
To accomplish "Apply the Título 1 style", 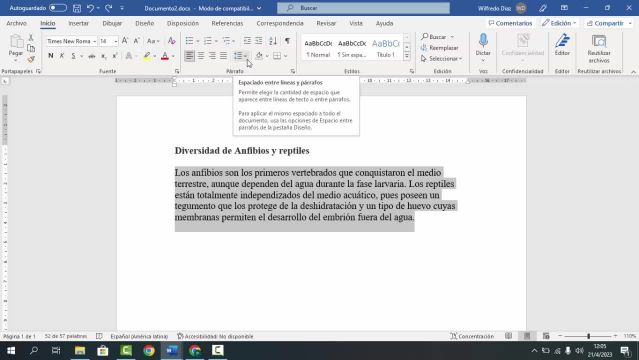I will [386, 48].
